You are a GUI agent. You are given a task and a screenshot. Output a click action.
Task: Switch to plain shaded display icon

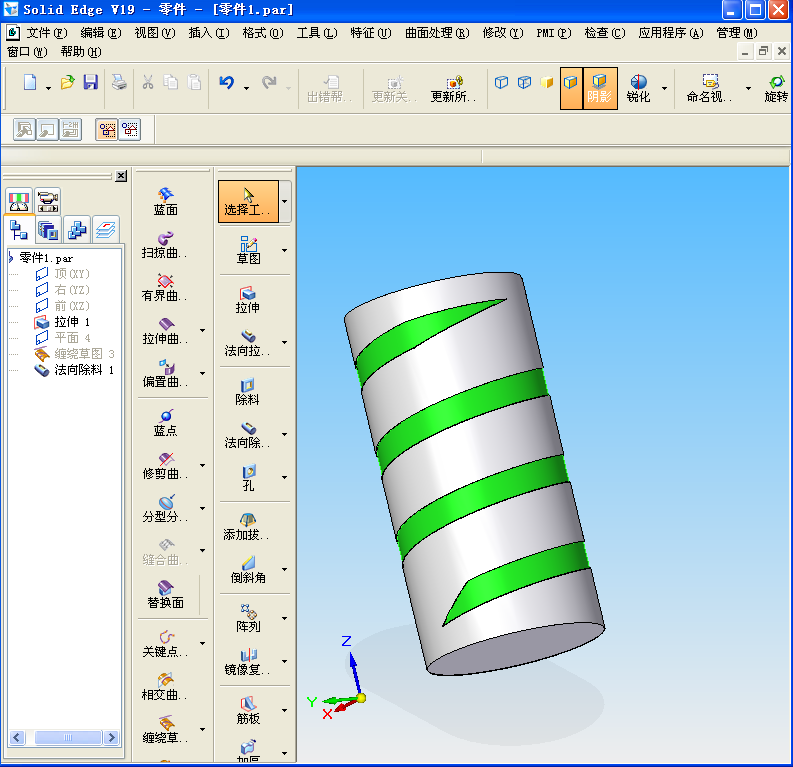547,82
